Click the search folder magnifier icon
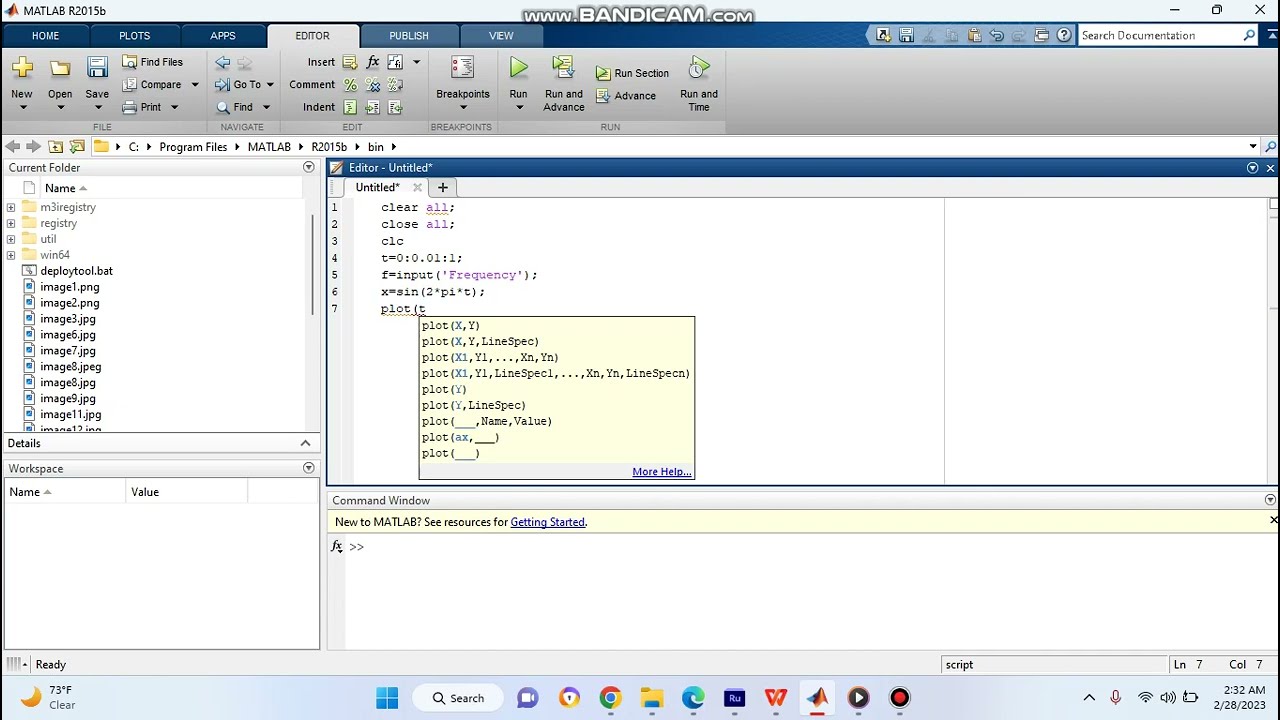 (x=1271, y=147)
